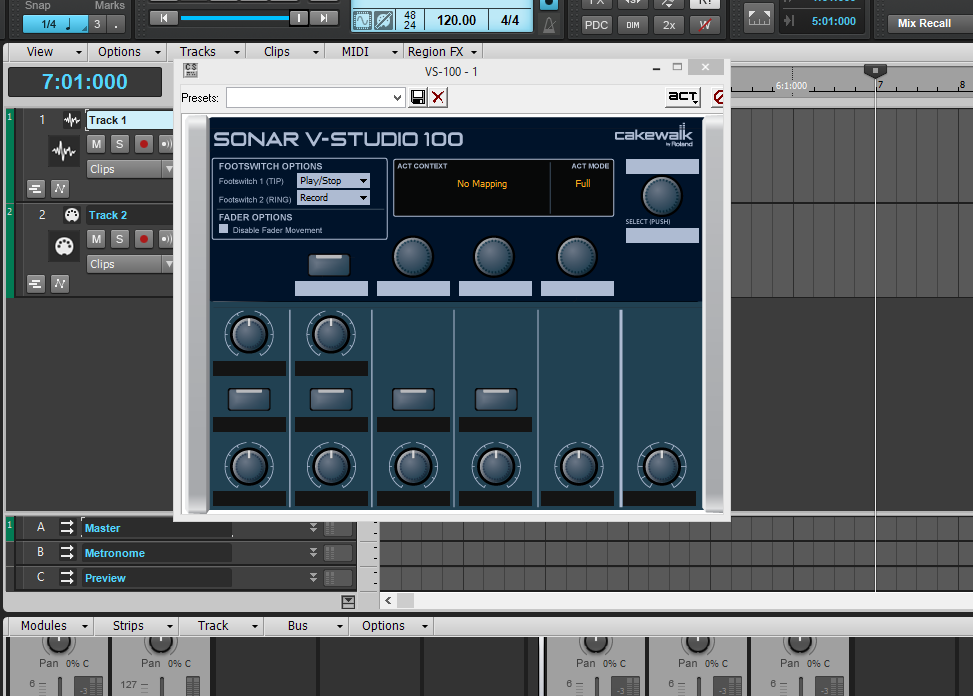
Task: Click the Track 2 MIDI palette icon
Action: pos(72,215)
